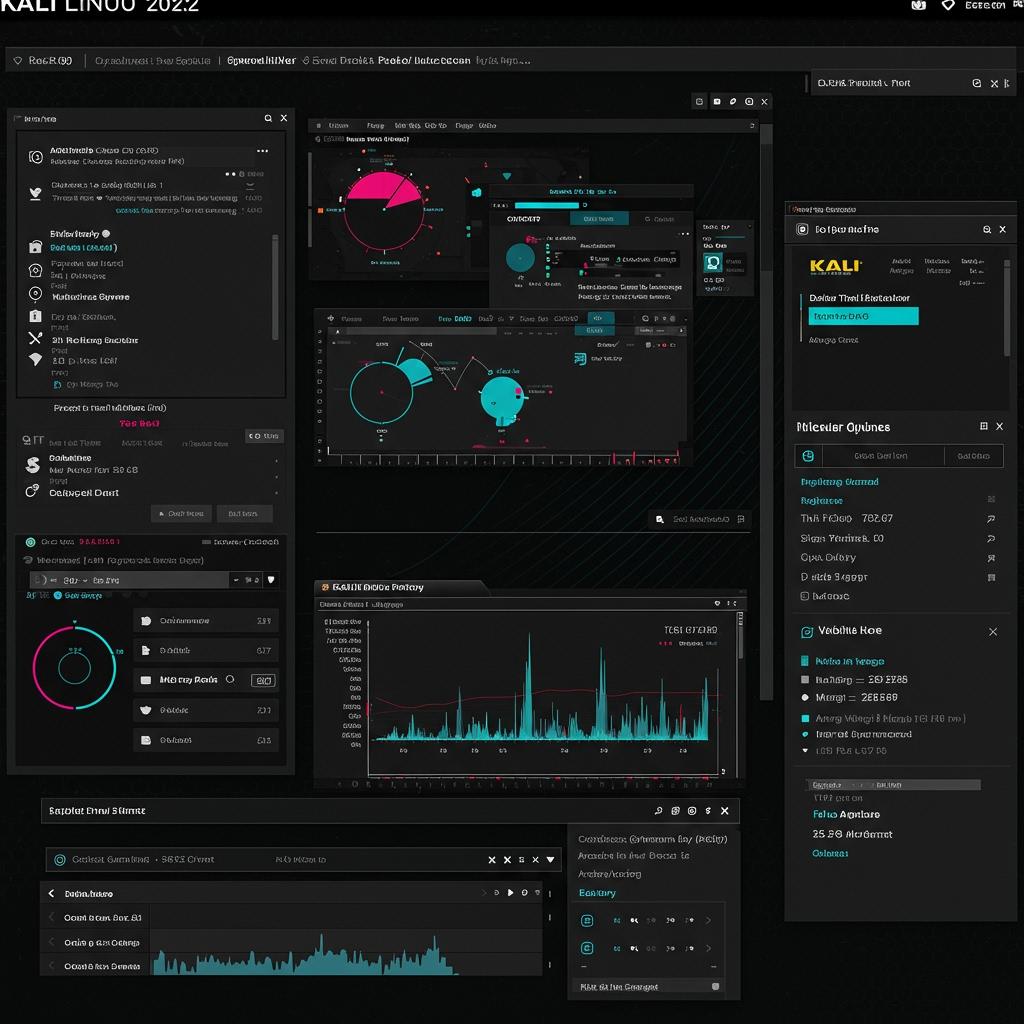Click the magnifier icon in the right KALI panel header
Screen dimensions: 1024x1024
987,229
